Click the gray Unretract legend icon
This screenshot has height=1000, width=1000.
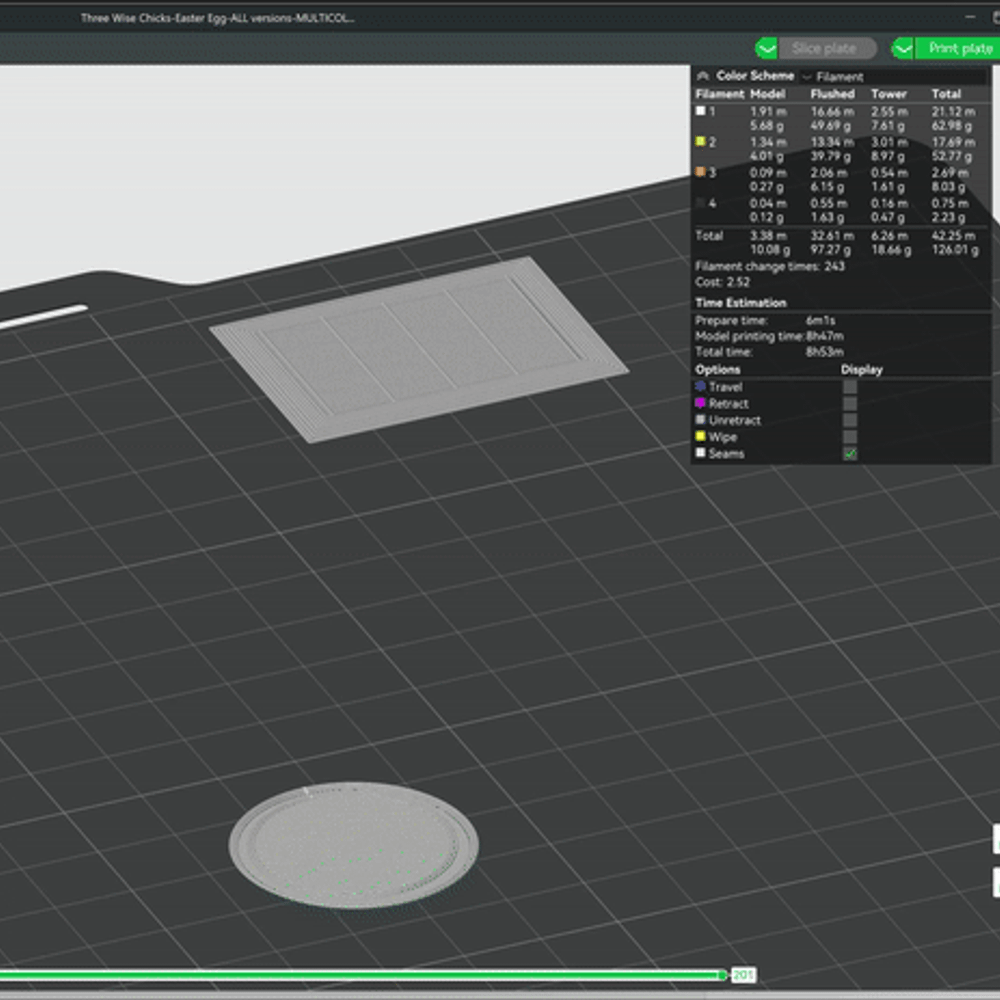(700, 420)
